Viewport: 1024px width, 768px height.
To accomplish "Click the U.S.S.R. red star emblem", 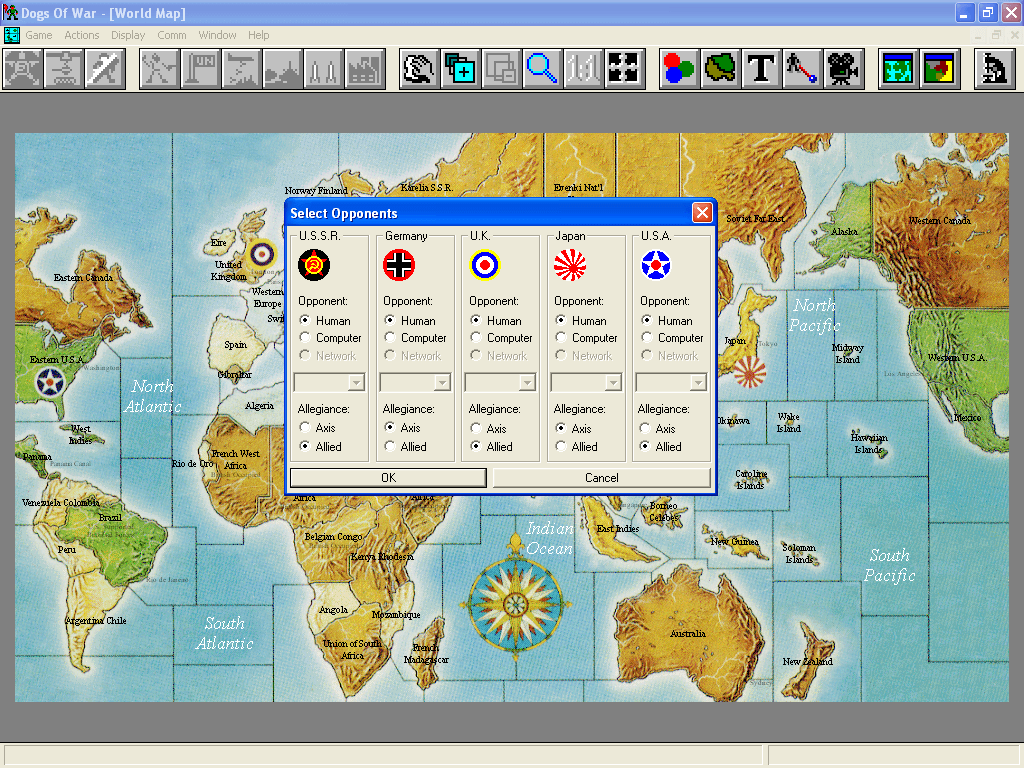I will click(x=314, y=265).
